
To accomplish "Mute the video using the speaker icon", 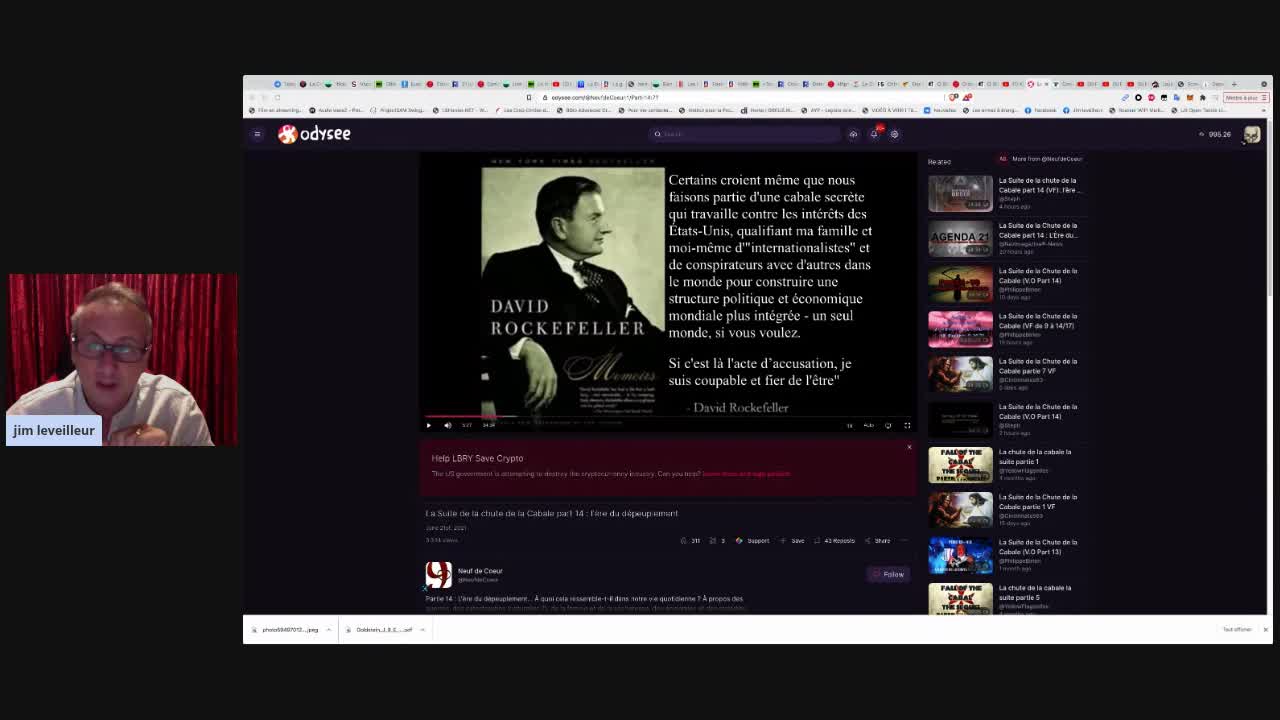I will [x=447, y=425].
